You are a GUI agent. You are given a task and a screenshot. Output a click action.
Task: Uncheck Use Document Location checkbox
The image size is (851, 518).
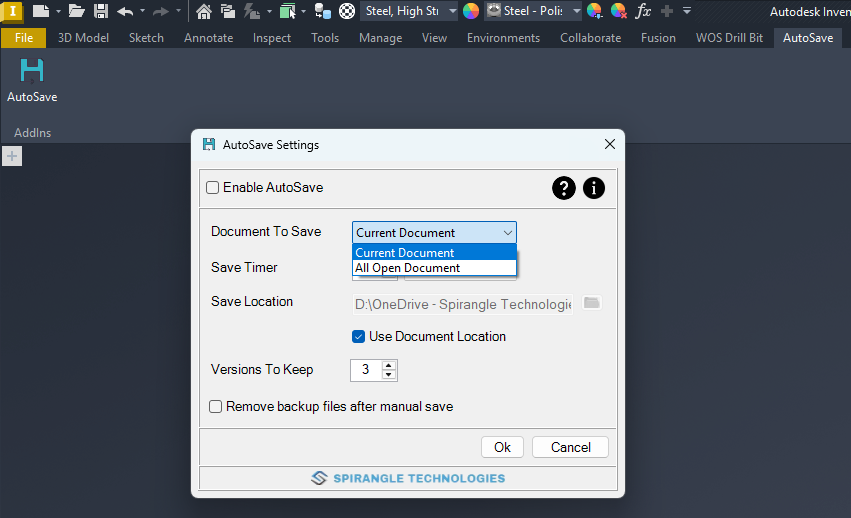coord(358,337)
